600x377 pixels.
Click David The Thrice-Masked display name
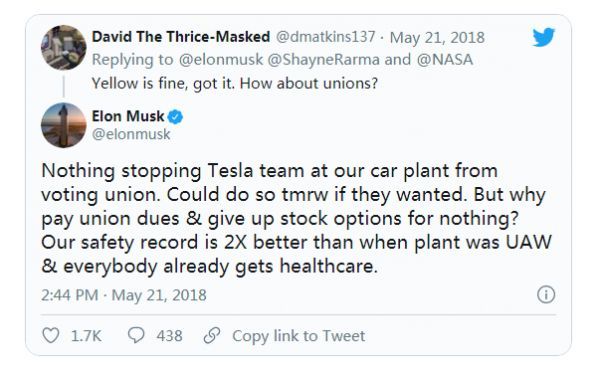point(181,37)
